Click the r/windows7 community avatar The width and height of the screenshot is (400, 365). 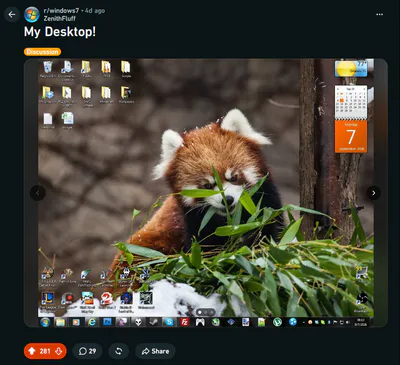(x=32, y=15)
